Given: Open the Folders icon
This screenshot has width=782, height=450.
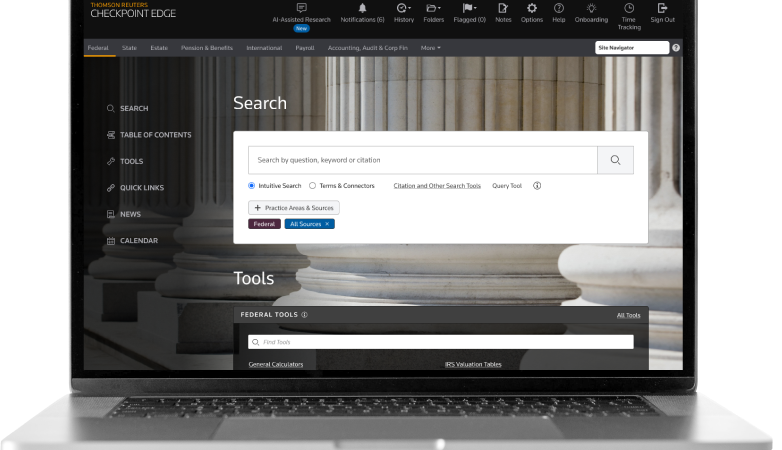Looking at the screenshot, I should point(433,8).
